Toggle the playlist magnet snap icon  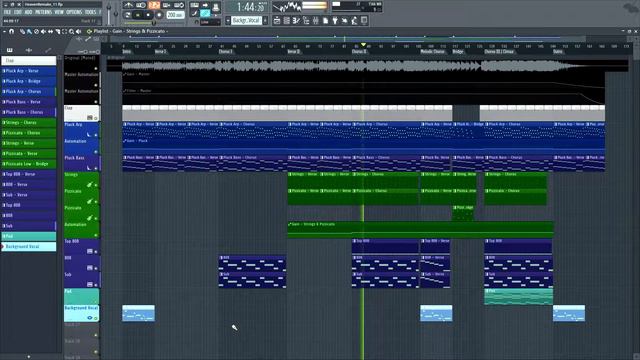pyautogui.click(x=11, y=31)
